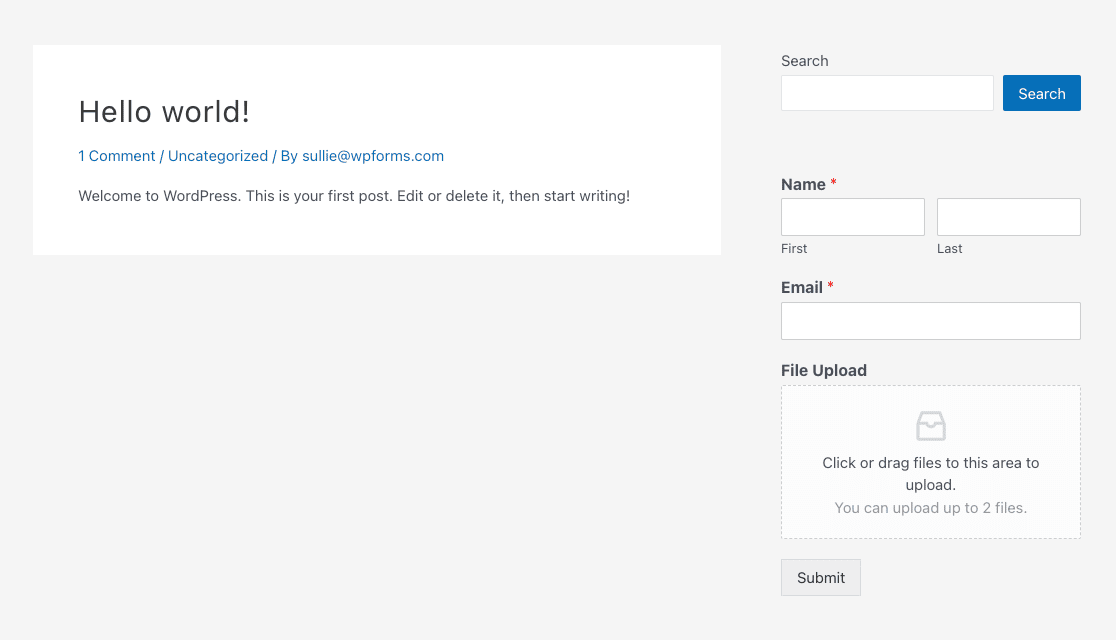Click into the Last name field
Image resolution: width=1116 pixels, height=640 pixels.
(x=1008, y=217)
